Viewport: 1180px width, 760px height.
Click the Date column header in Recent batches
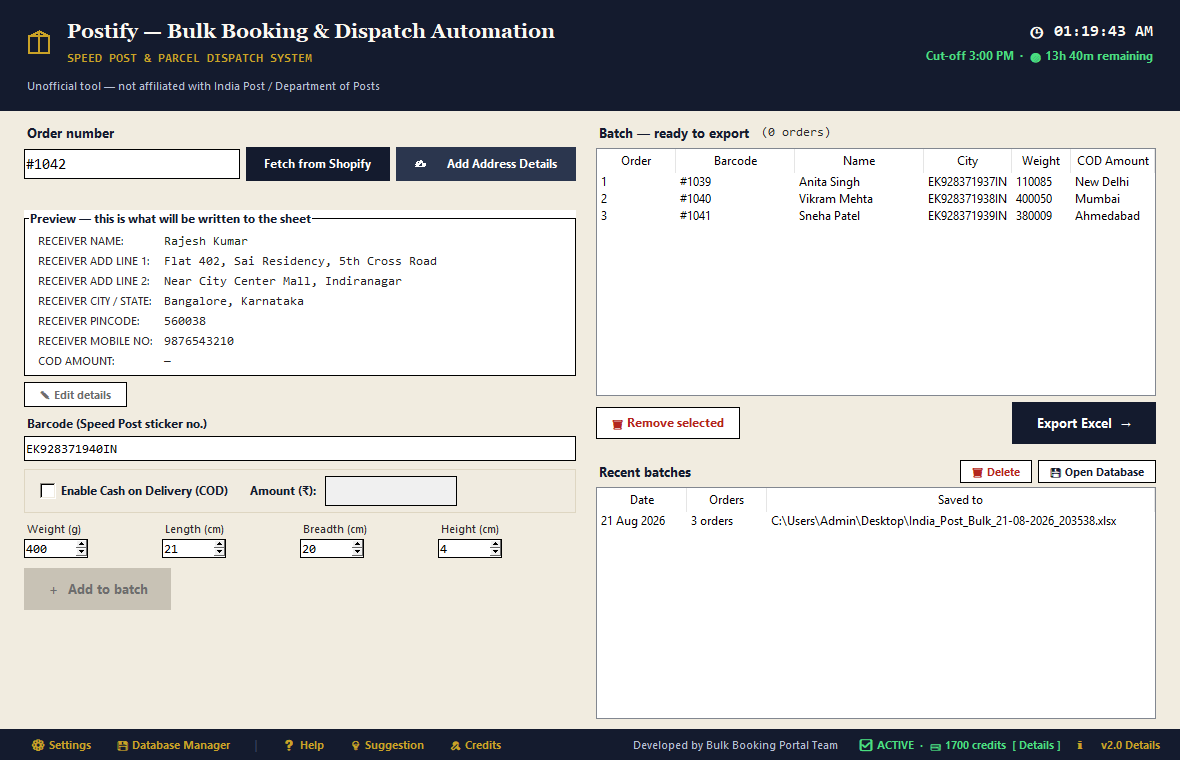click(x=642, y=500)
